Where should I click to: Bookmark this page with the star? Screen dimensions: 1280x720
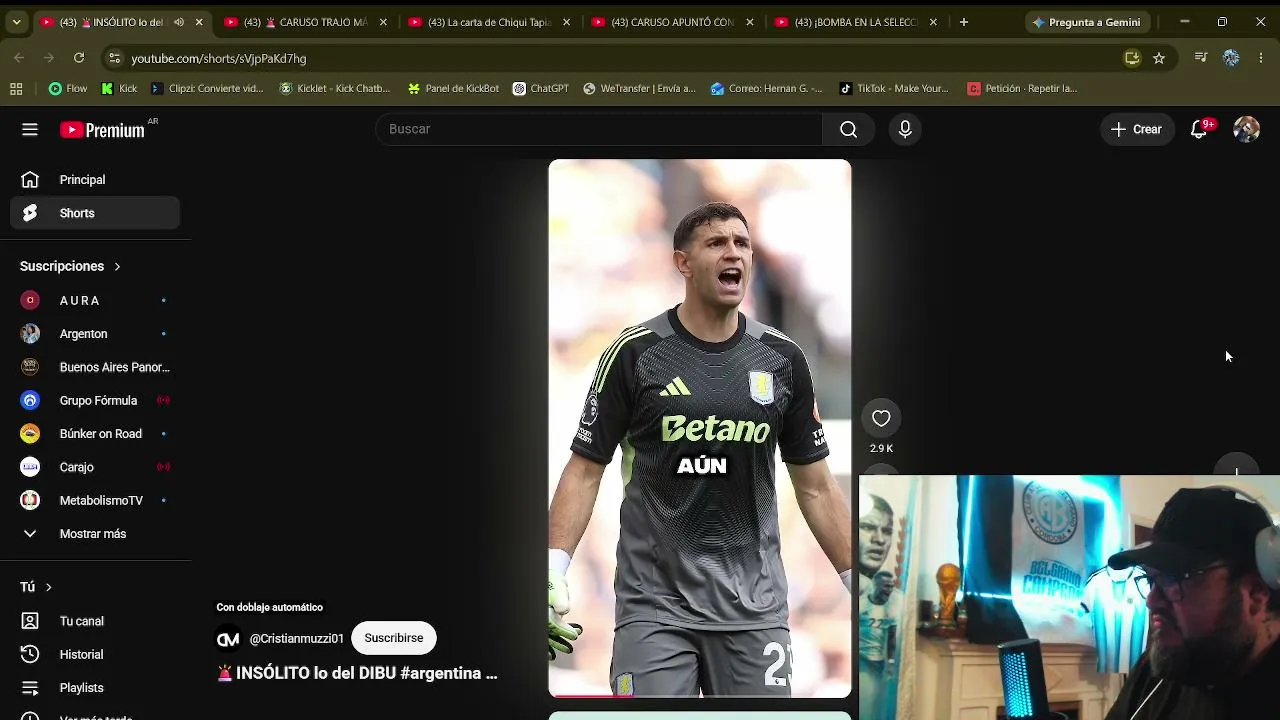1159,58
